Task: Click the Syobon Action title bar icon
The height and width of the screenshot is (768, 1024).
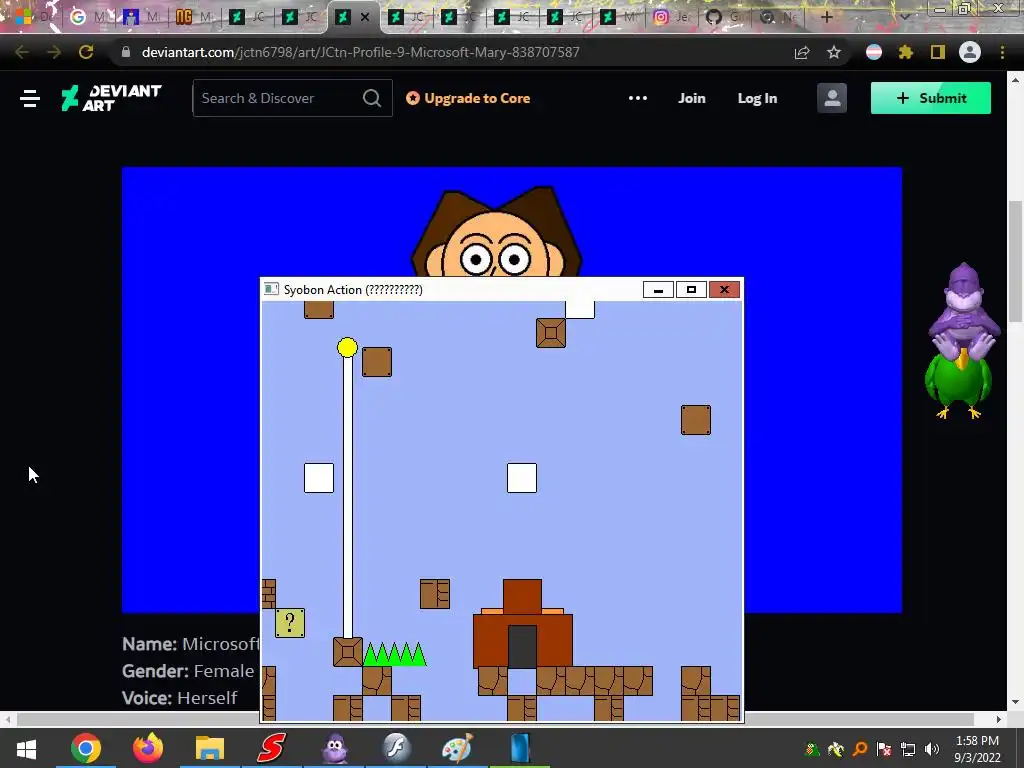Action: click(x=272, y=289)
